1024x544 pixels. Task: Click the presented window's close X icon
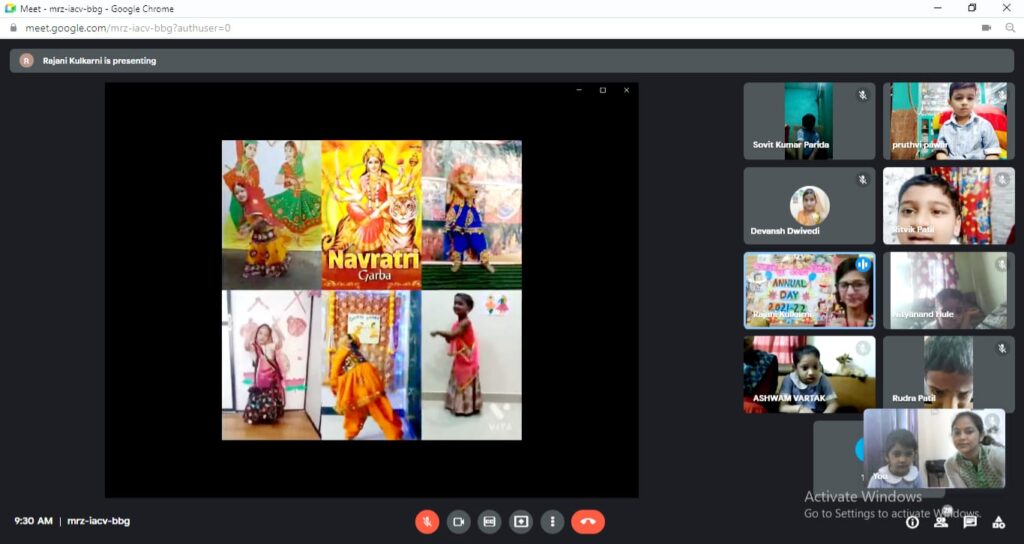pos(626,90)
